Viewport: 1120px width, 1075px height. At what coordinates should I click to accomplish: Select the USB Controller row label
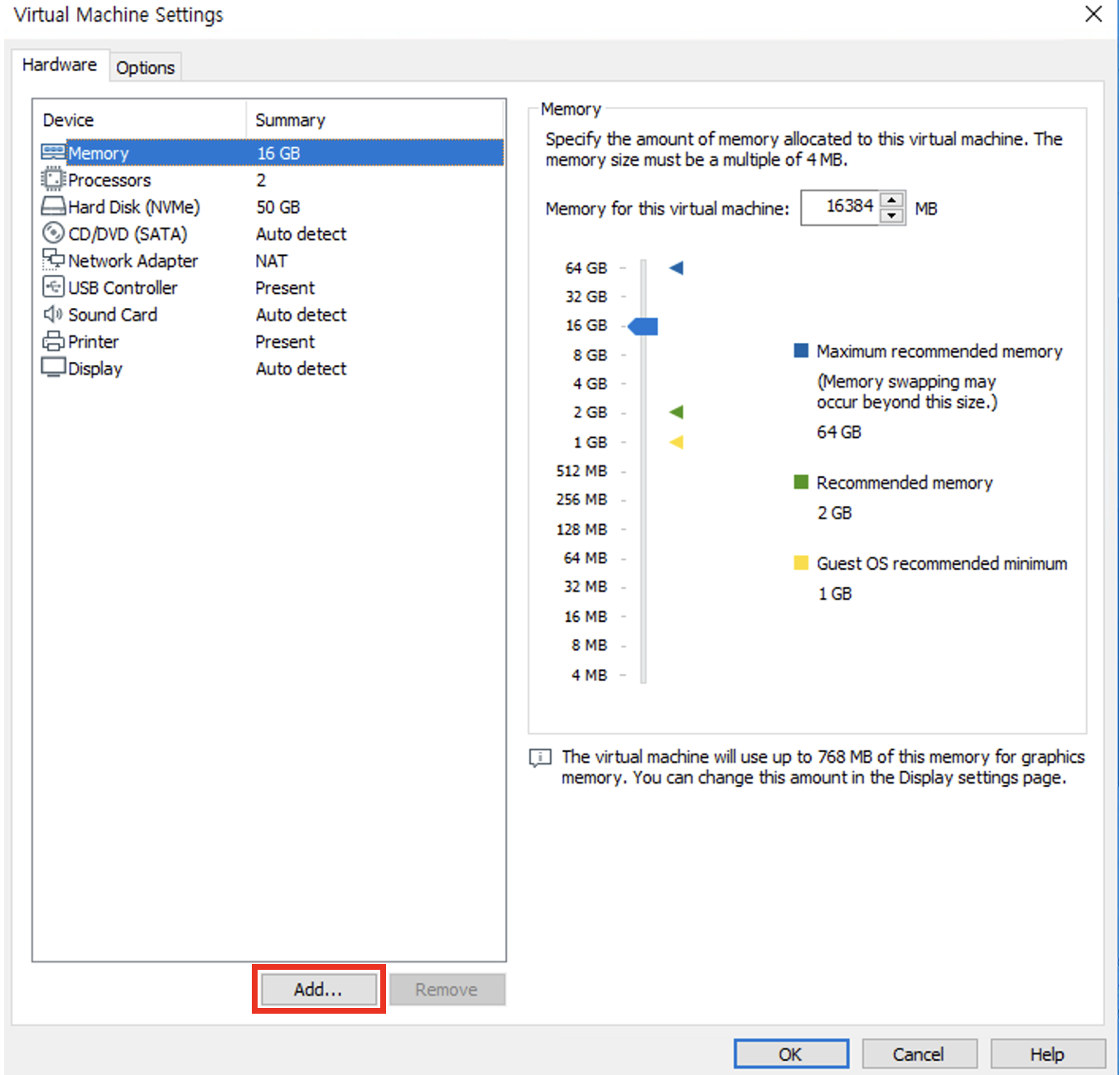click(x=123, y=287)
